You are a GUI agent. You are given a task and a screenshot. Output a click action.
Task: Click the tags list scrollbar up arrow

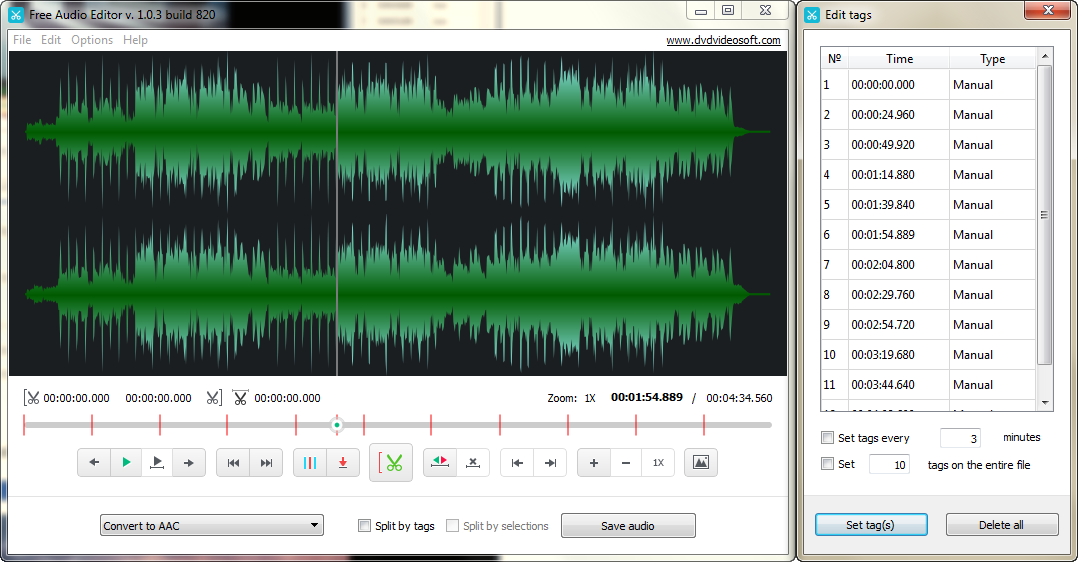1045,55
